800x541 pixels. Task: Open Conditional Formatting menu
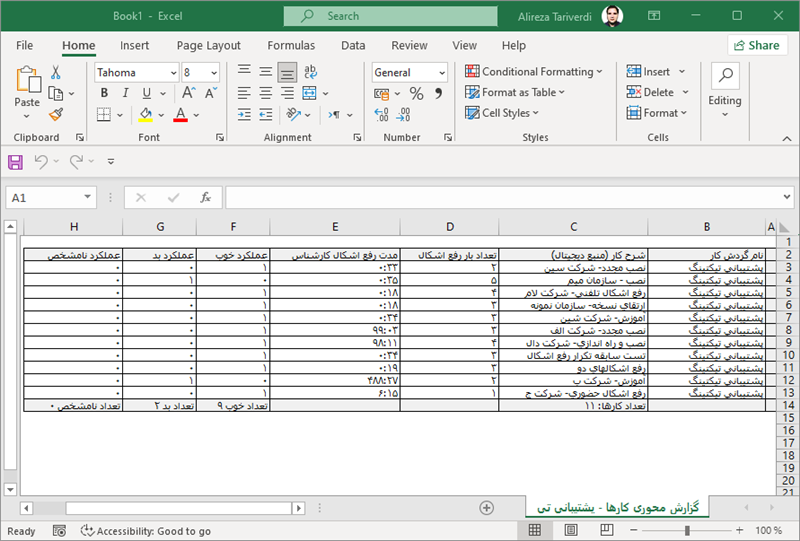[x=535, y=72]
